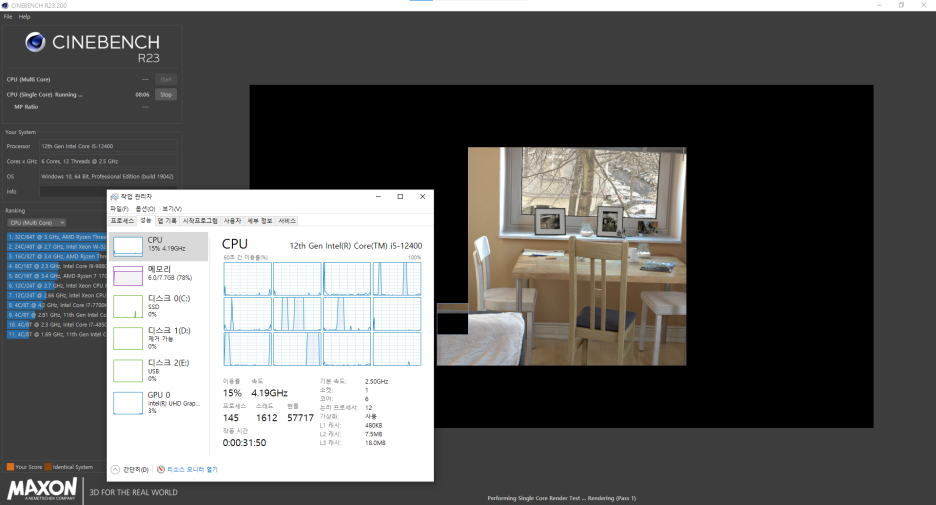The image size is (936, 505).
Task: Click the Task Manager title bar app icon
Action: point(115,196)
